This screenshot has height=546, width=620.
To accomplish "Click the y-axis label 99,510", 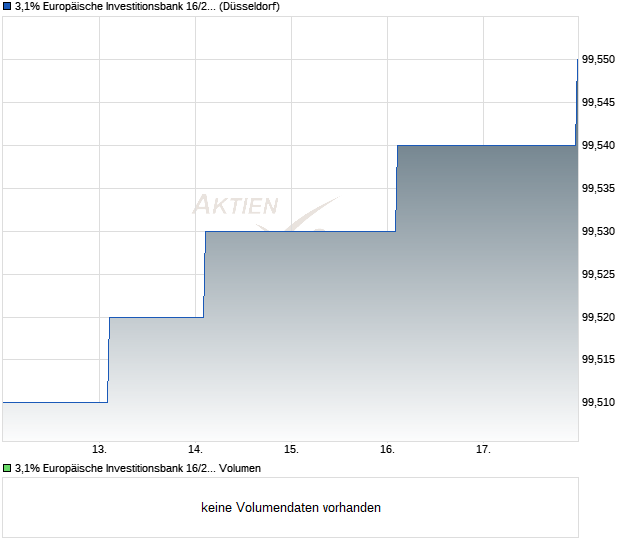I will [598, 402].
